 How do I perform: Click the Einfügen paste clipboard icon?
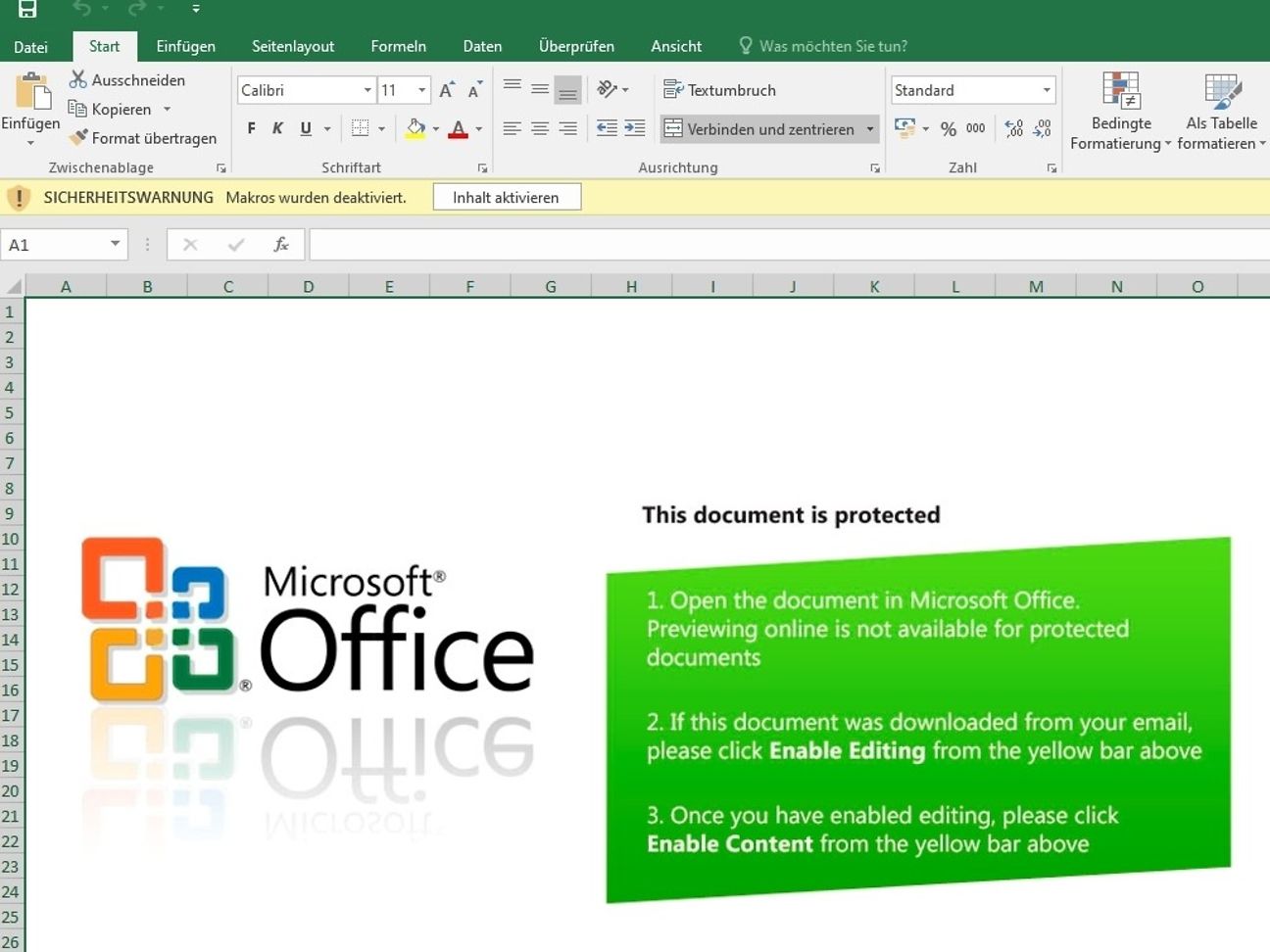(x=32, y=91)
